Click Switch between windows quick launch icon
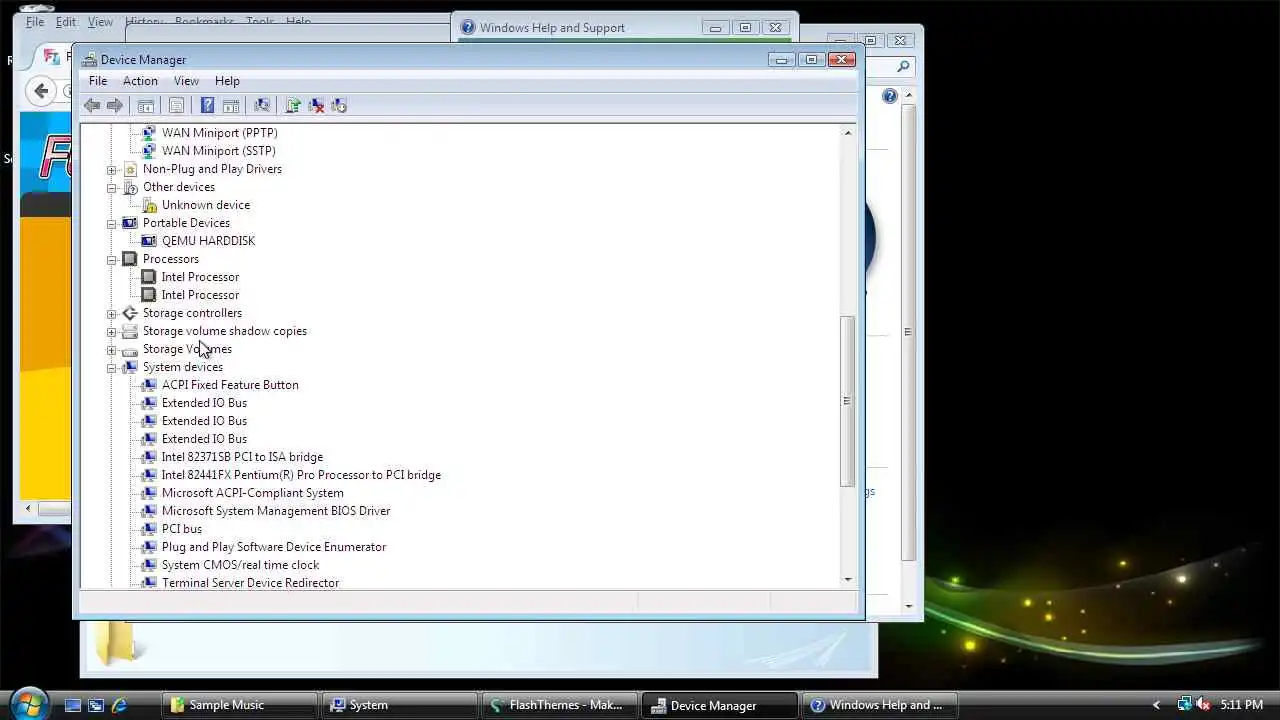Screen dimensions: 1280x720 click(96, 705)
